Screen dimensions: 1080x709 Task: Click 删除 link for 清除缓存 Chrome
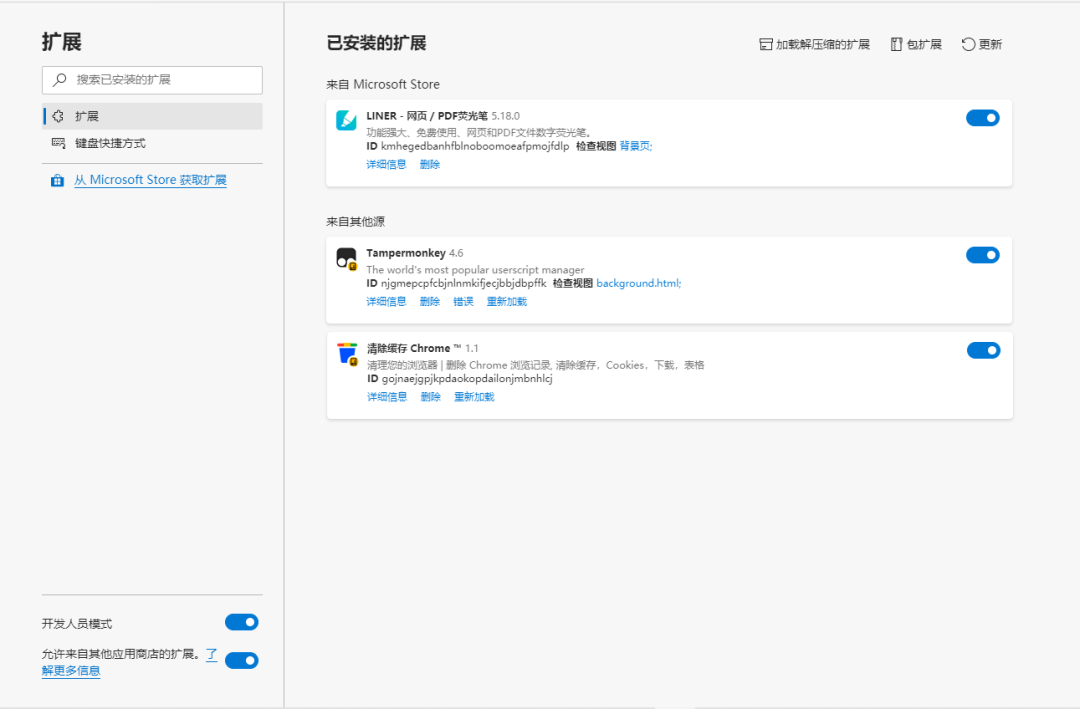[x=430, y=397]
